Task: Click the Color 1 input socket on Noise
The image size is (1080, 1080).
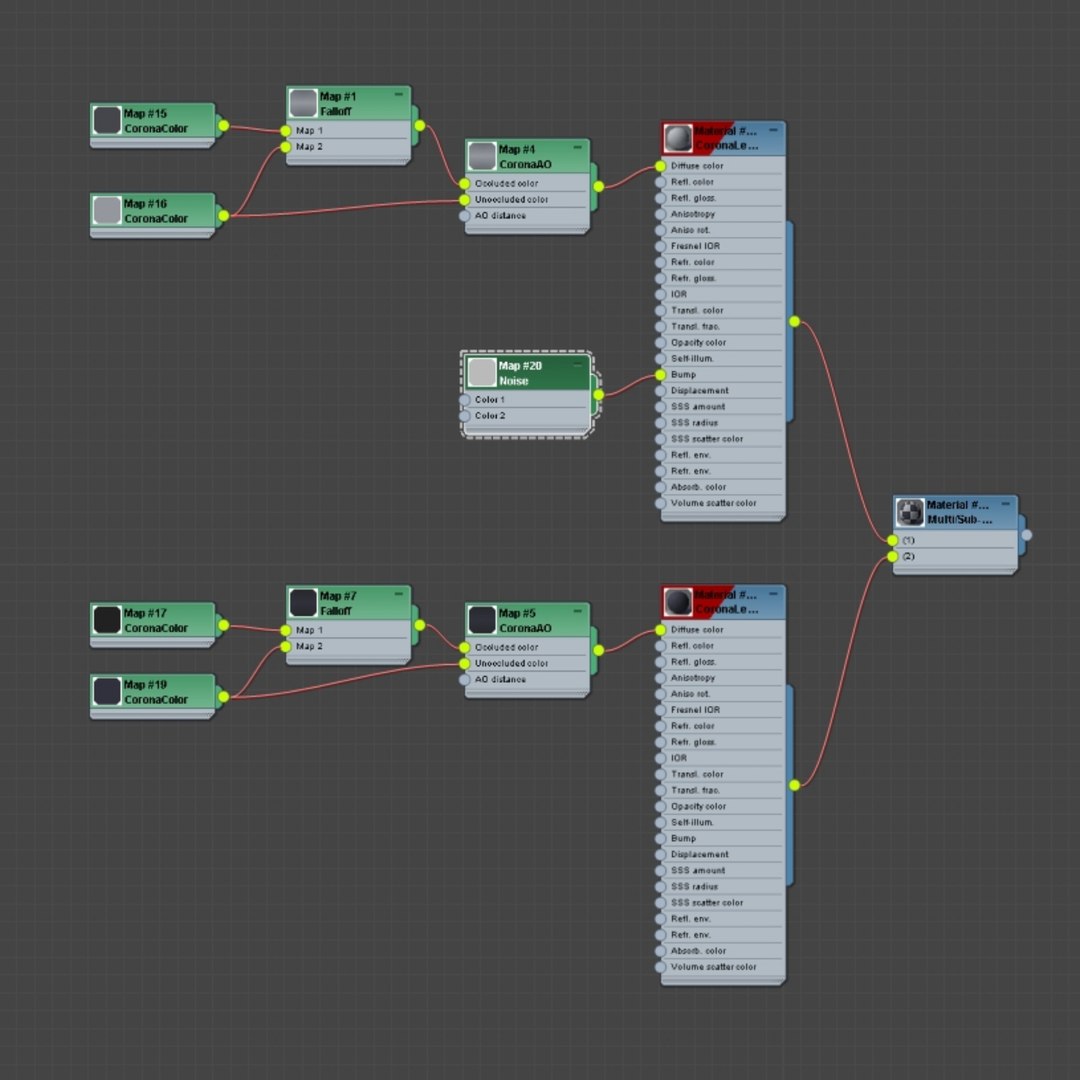Action: click(464, 399)
